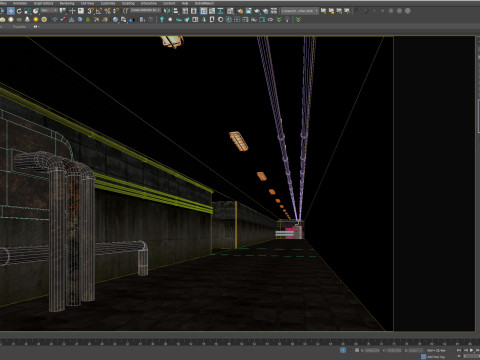Screen dimensions: 480x360
Task: Click the first green double-chevron icon
Action: click(x=279, y=20)
